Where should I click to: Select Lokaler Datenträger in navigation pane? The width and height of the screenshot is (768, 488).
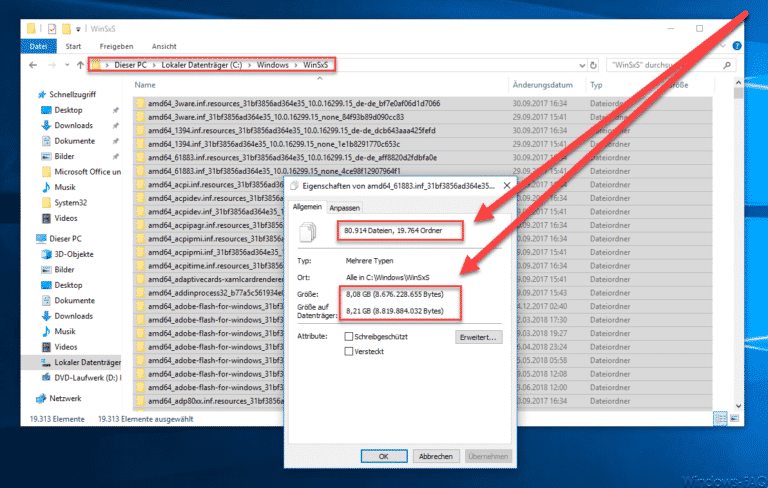[x=87, y=362]
